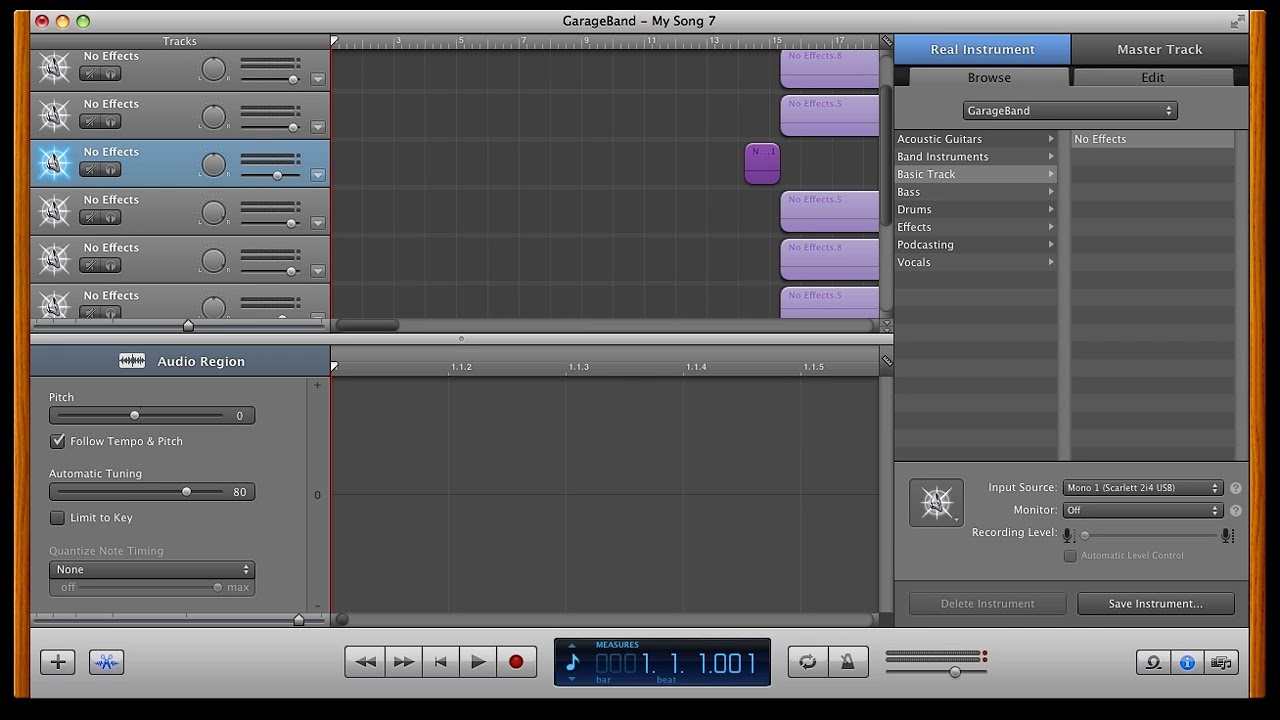Click the Automatic Tuning slider

(138, 492)
